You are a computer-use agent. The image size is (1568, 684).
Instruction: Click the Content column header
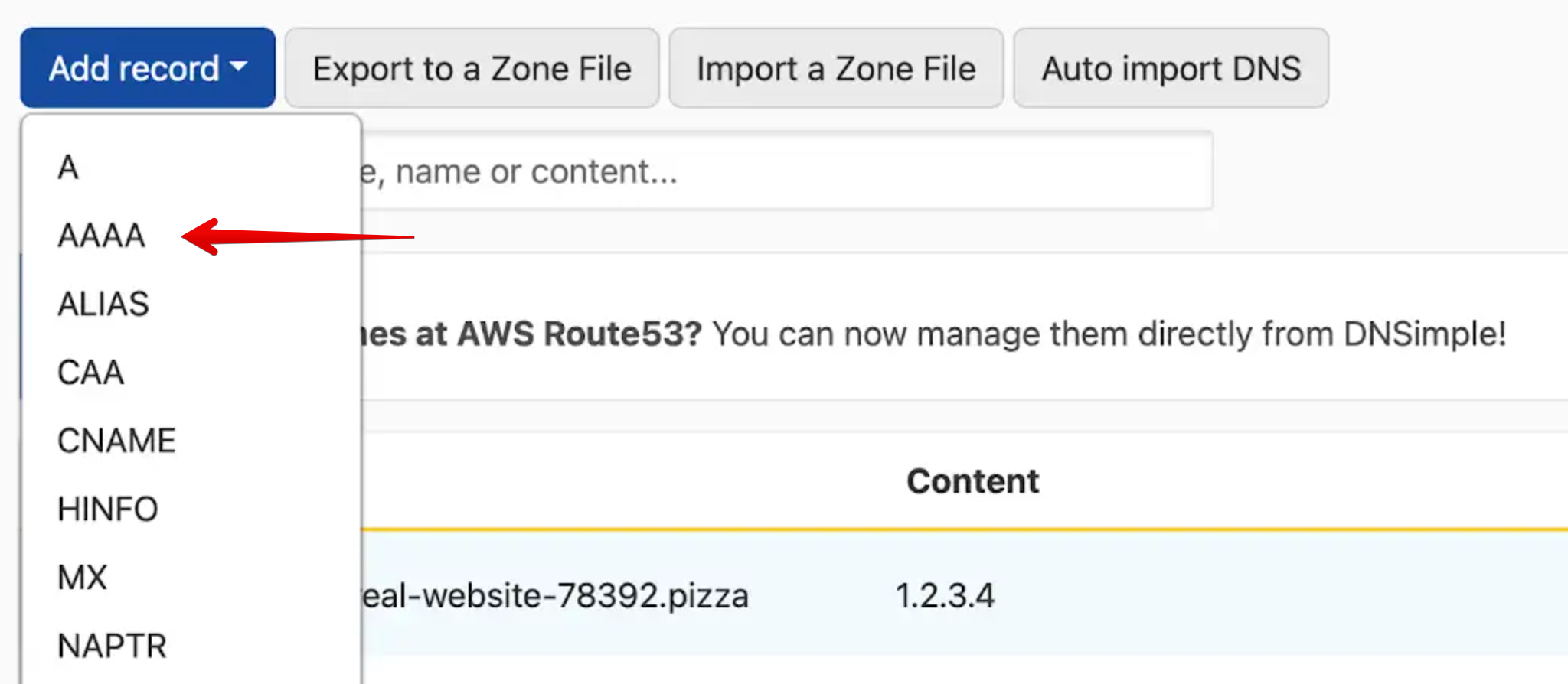point(972,481)
